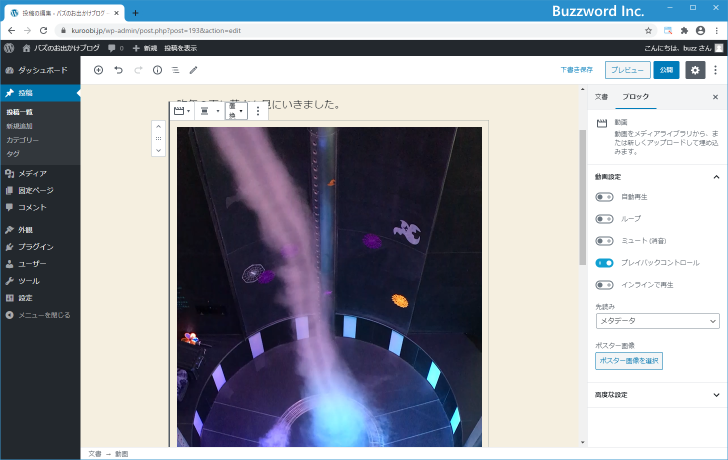Click the 動画 breadcrumb at bottom
The height and width of the screenshot is (460, 728).
122,454
